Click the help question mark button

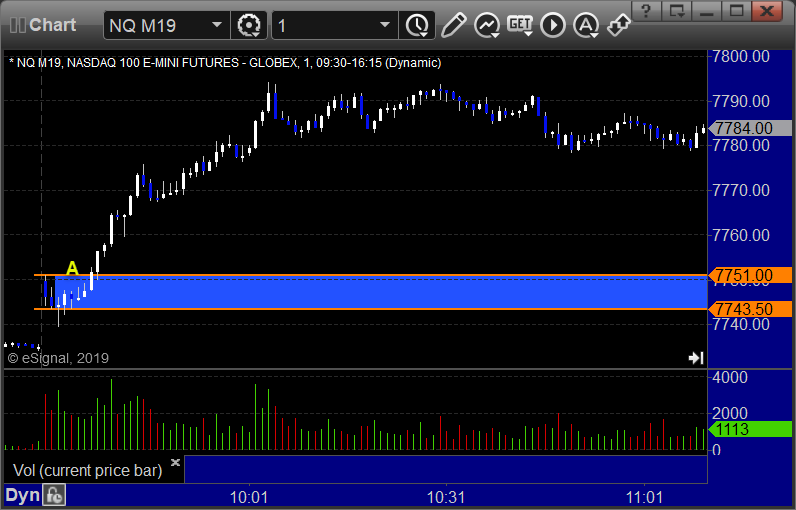646,11
